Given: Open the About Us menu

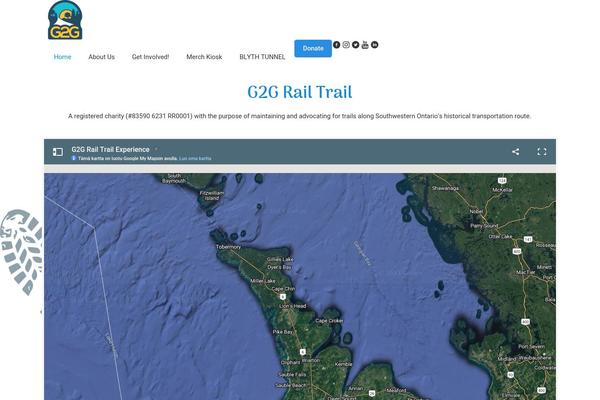Looking at the screenshot, I should [101, 57].
